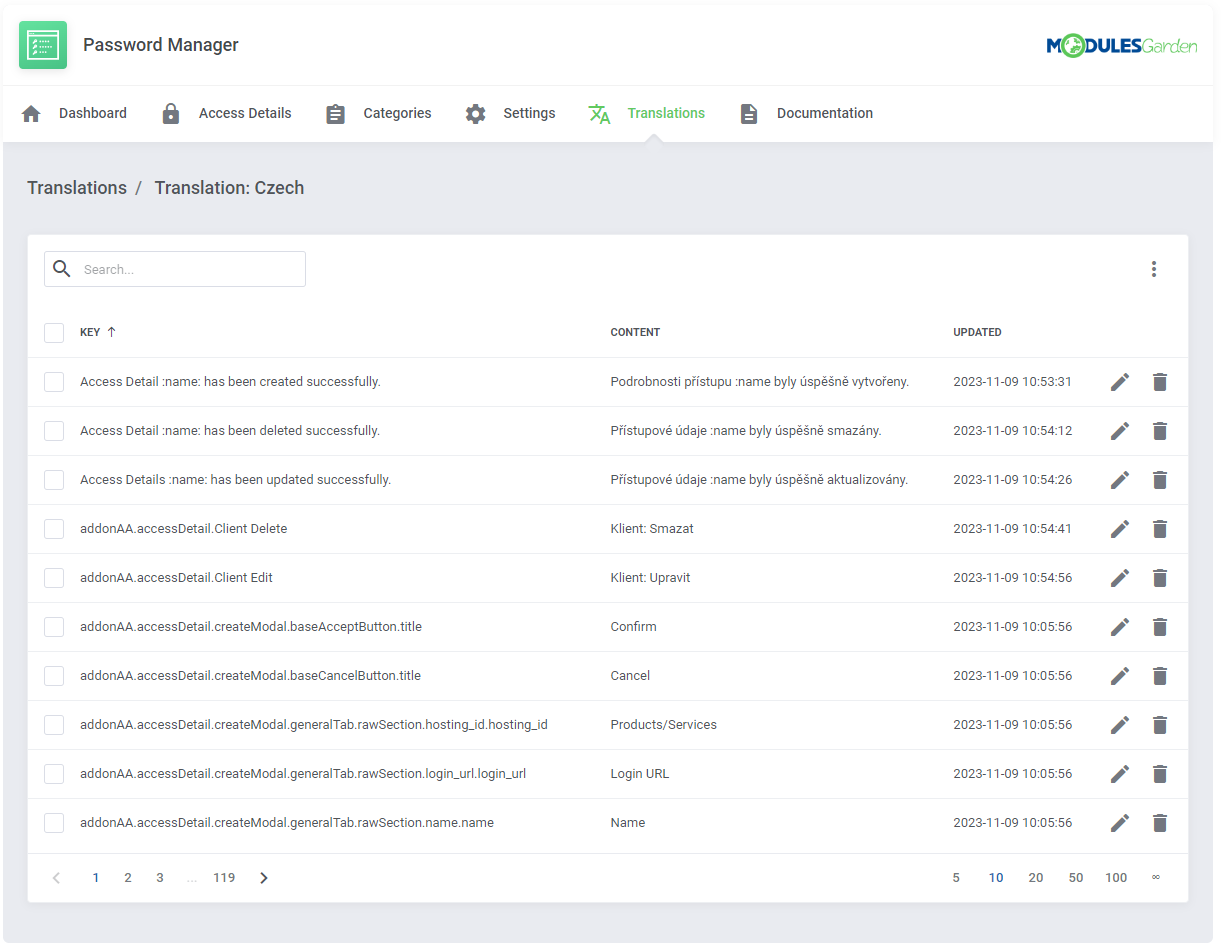Go to previous page with chevron
This screenshot has width=1221, height=946.
pos(56,878)
